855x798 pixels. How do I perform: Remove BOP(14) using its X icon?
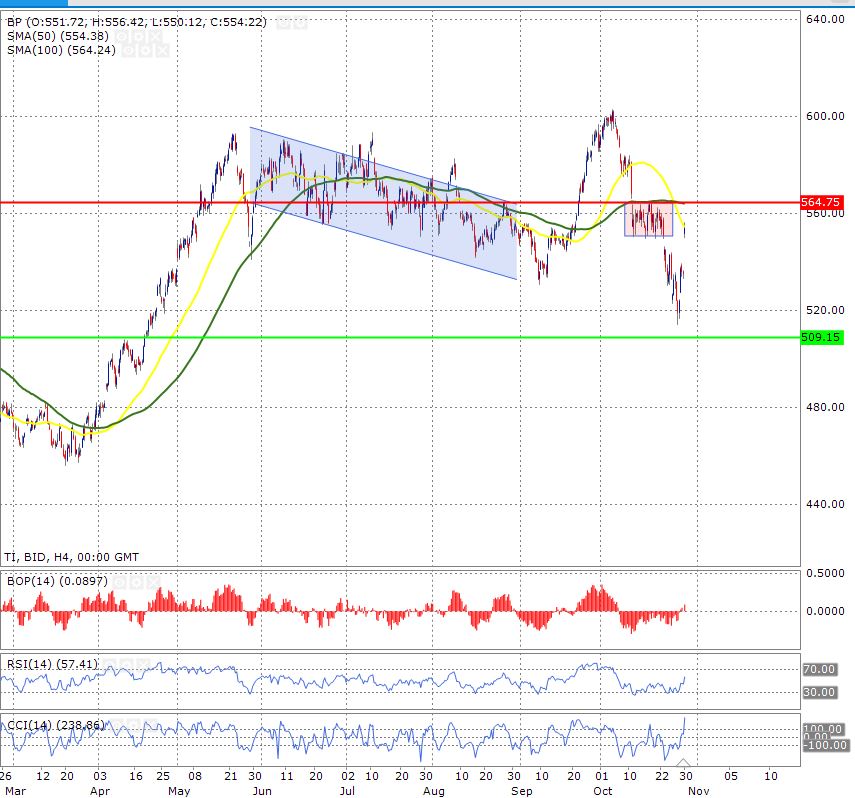coord(153,582)
